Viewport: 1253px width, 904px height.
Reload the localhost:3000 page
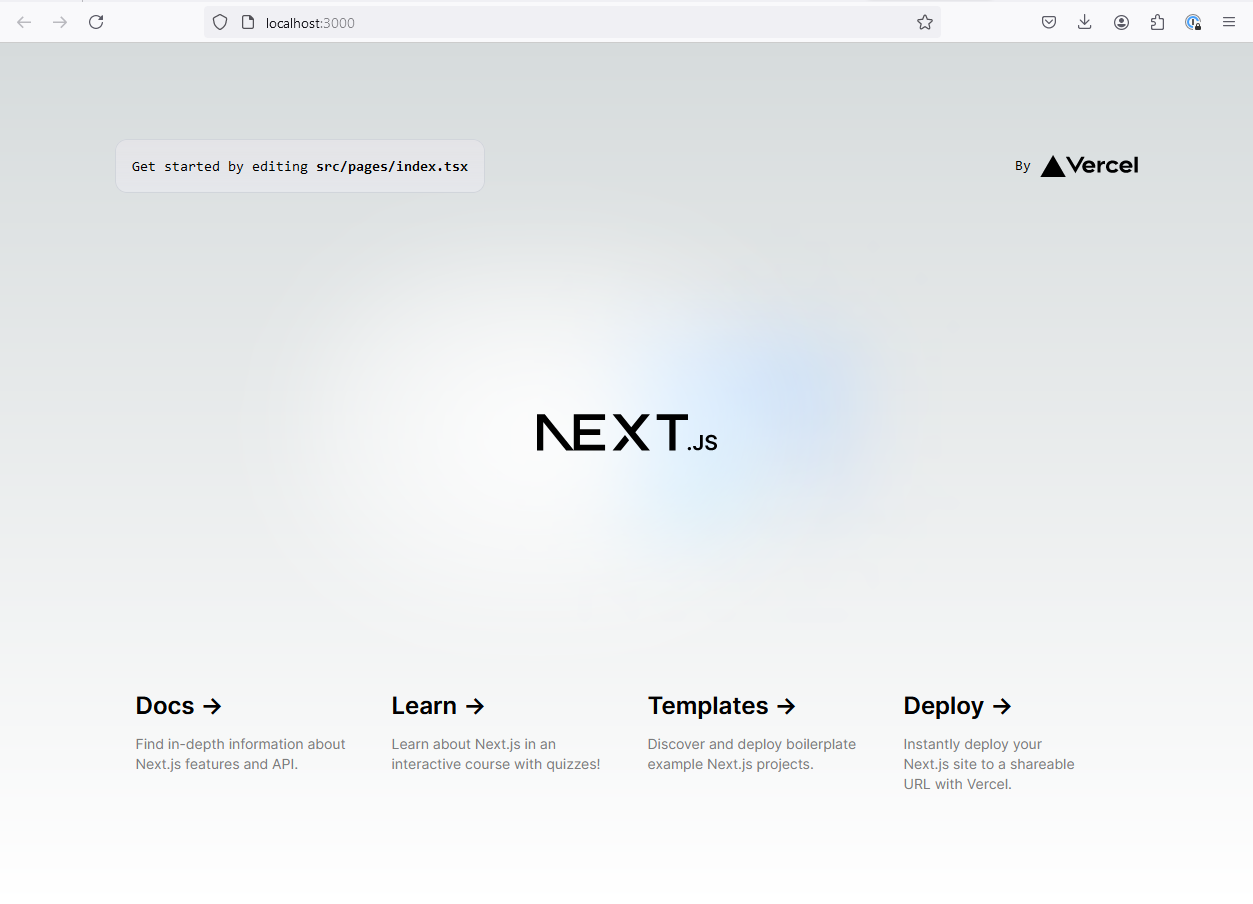(x=96, y=22)
